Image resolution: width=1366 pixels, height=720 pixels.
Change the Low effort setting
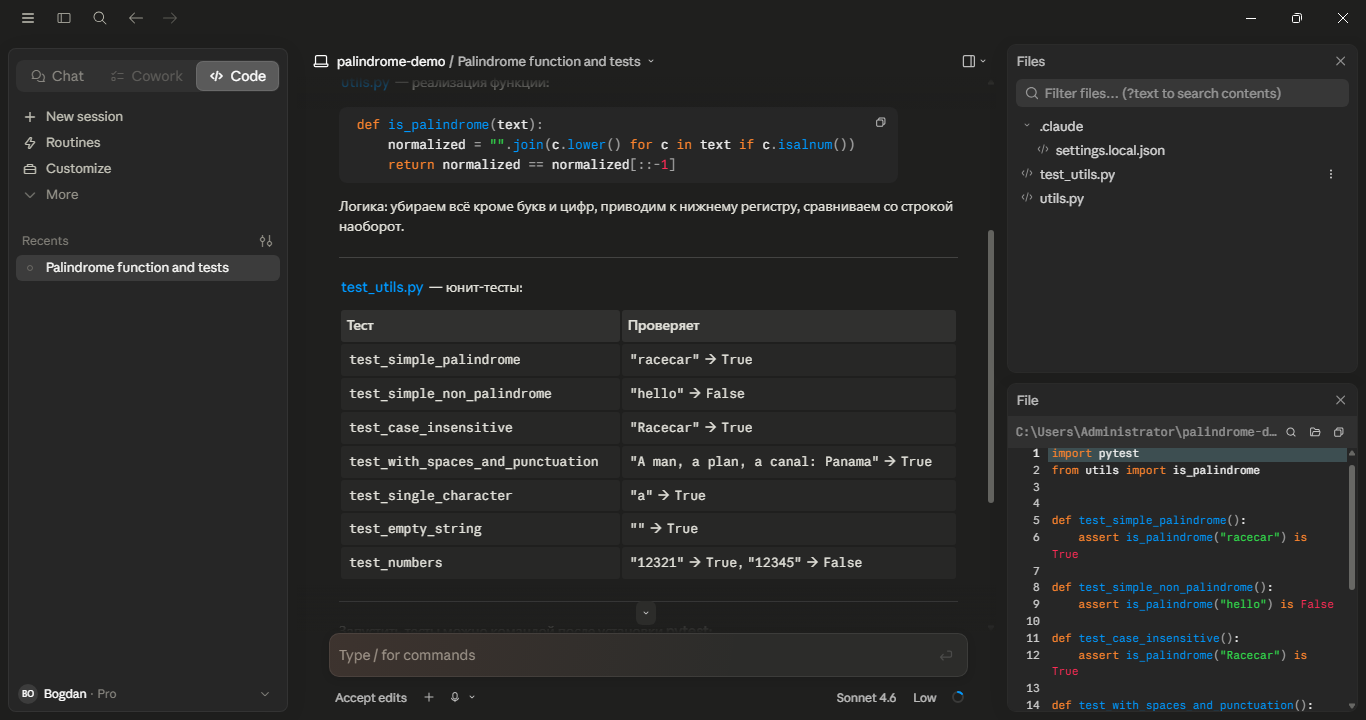[x=925, y=698]
